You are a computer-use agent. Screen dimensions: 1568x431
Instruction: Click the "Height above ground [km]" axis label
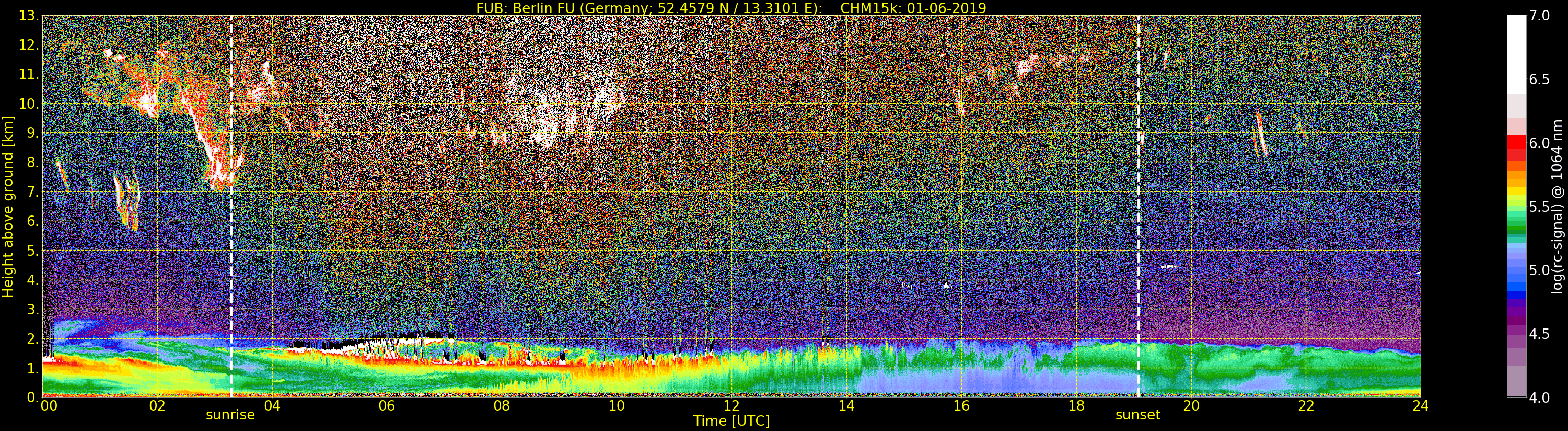coord(8,206)
